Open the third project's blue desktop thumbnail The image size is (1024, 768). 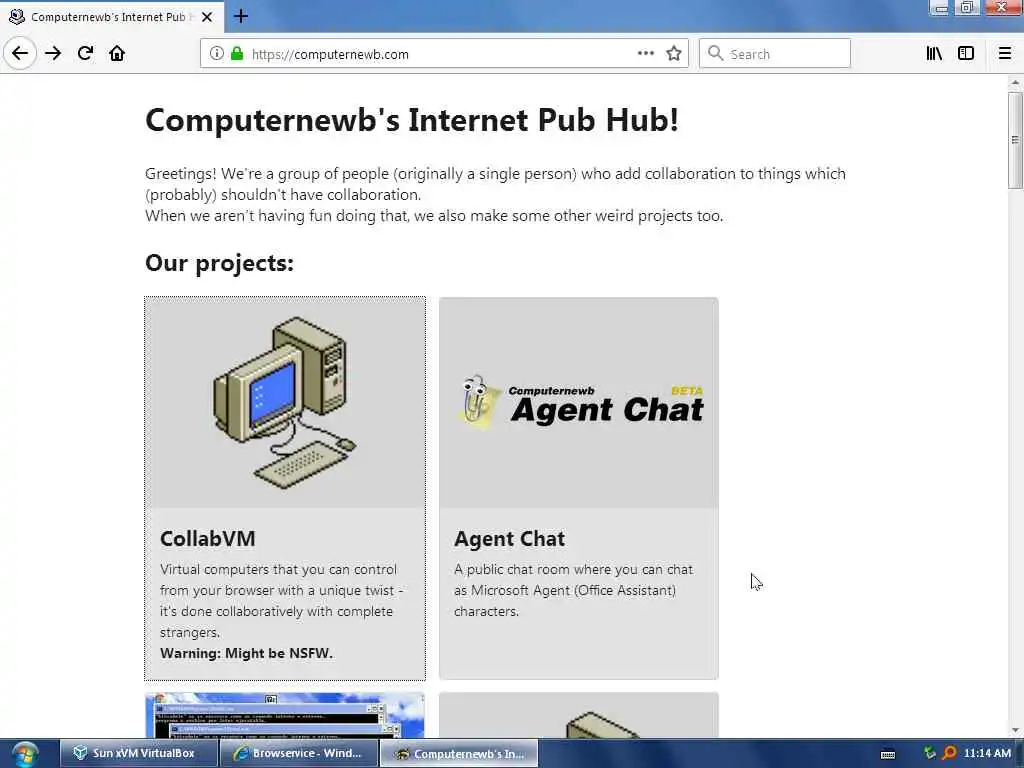click(285, 716)
